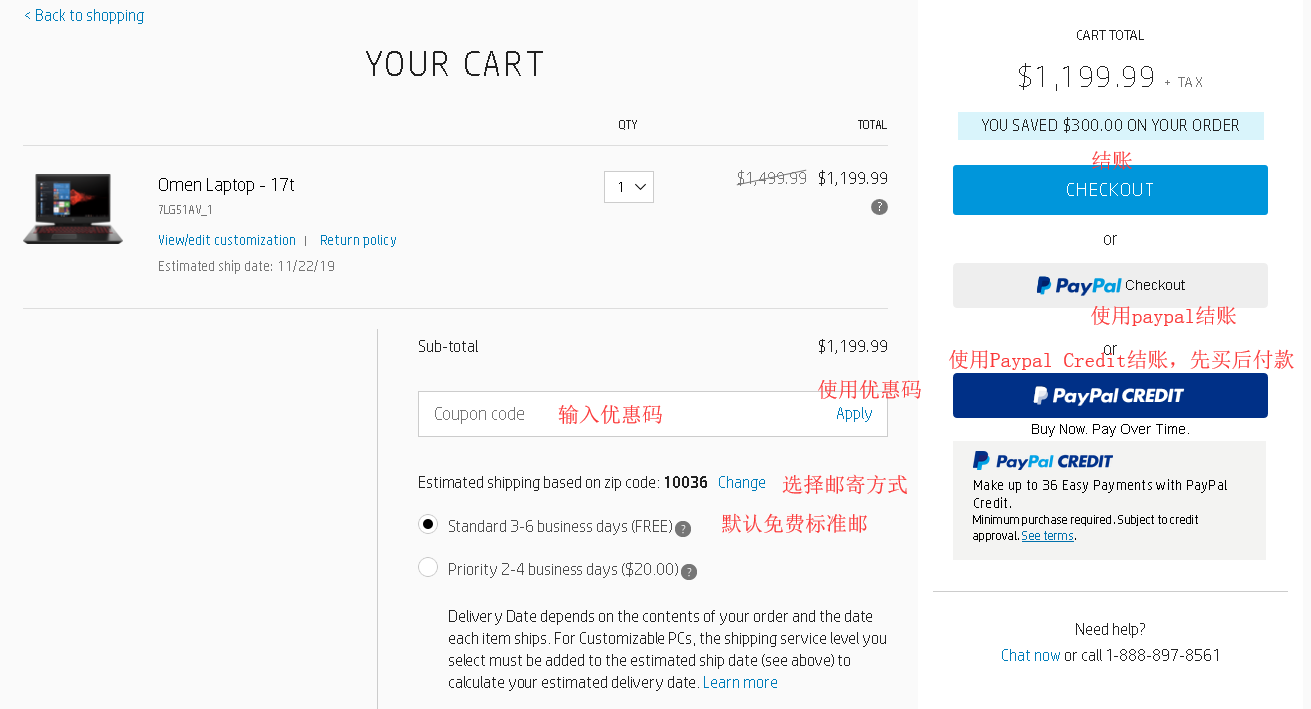
Task: Click the YOU SAVED $300.00 banner
Action: click(x=1110, y=126)
